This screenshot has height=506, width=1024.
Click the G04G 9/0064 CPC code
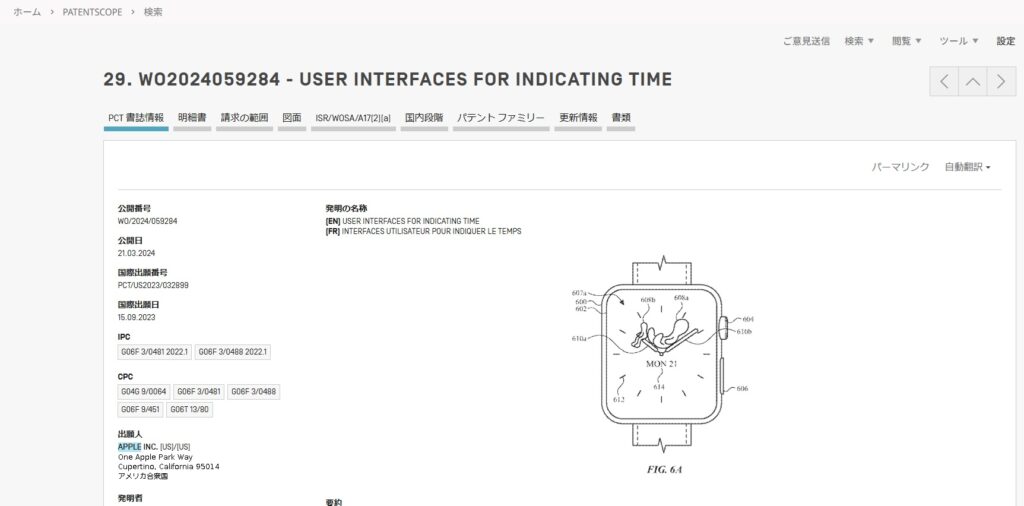coord(143,391)
